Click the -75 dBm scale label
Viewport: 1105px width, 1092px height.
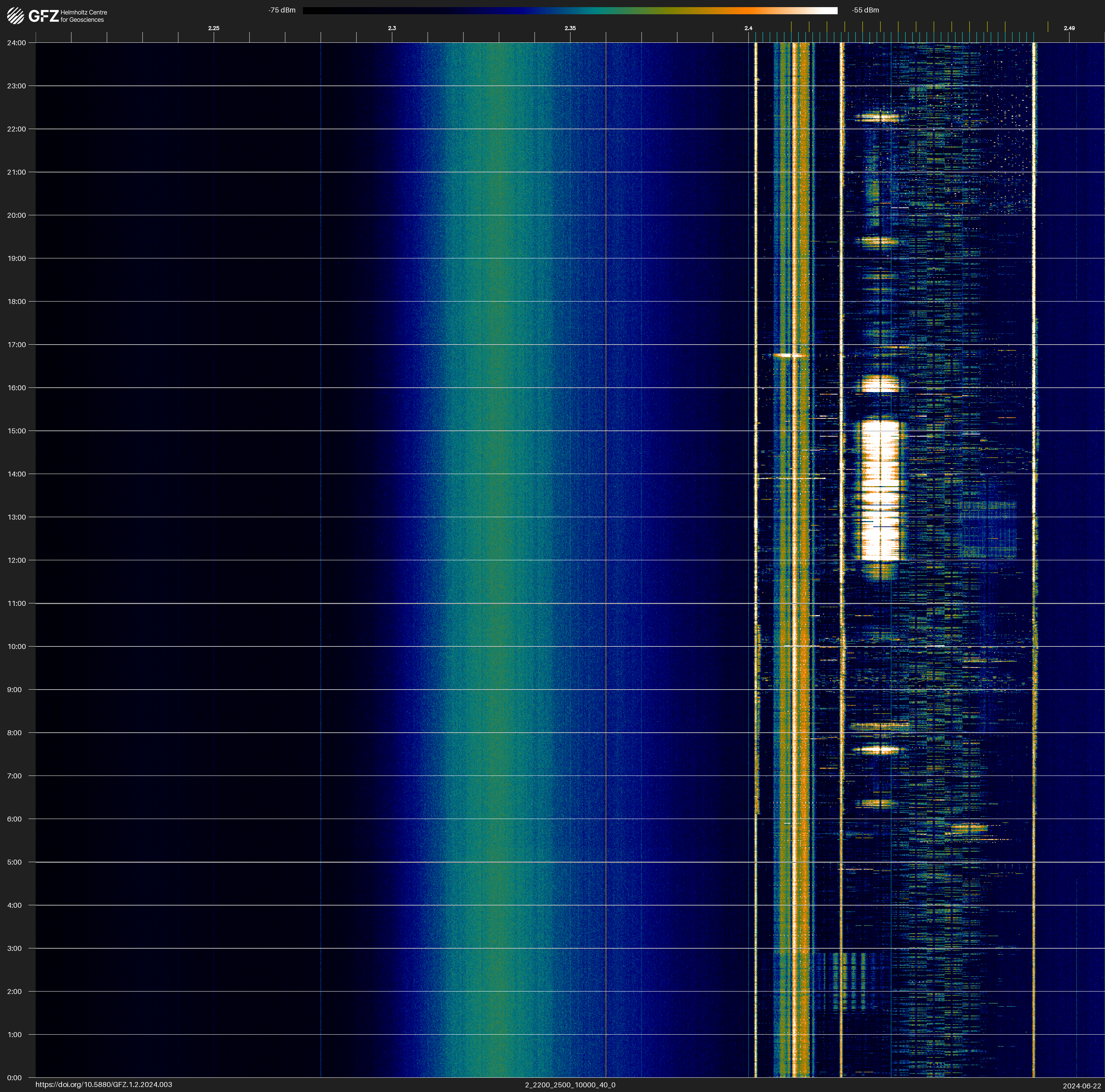click(282, 10)
